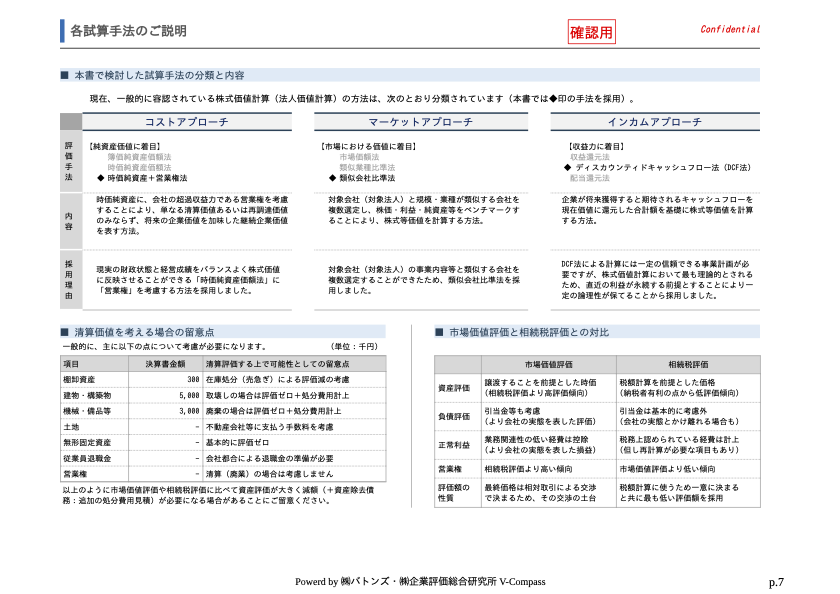Click the cell 譲渡することを前提とした時価
Image resolution: width=840 pixels, height=594 pixels.
(x=541, y=382)
